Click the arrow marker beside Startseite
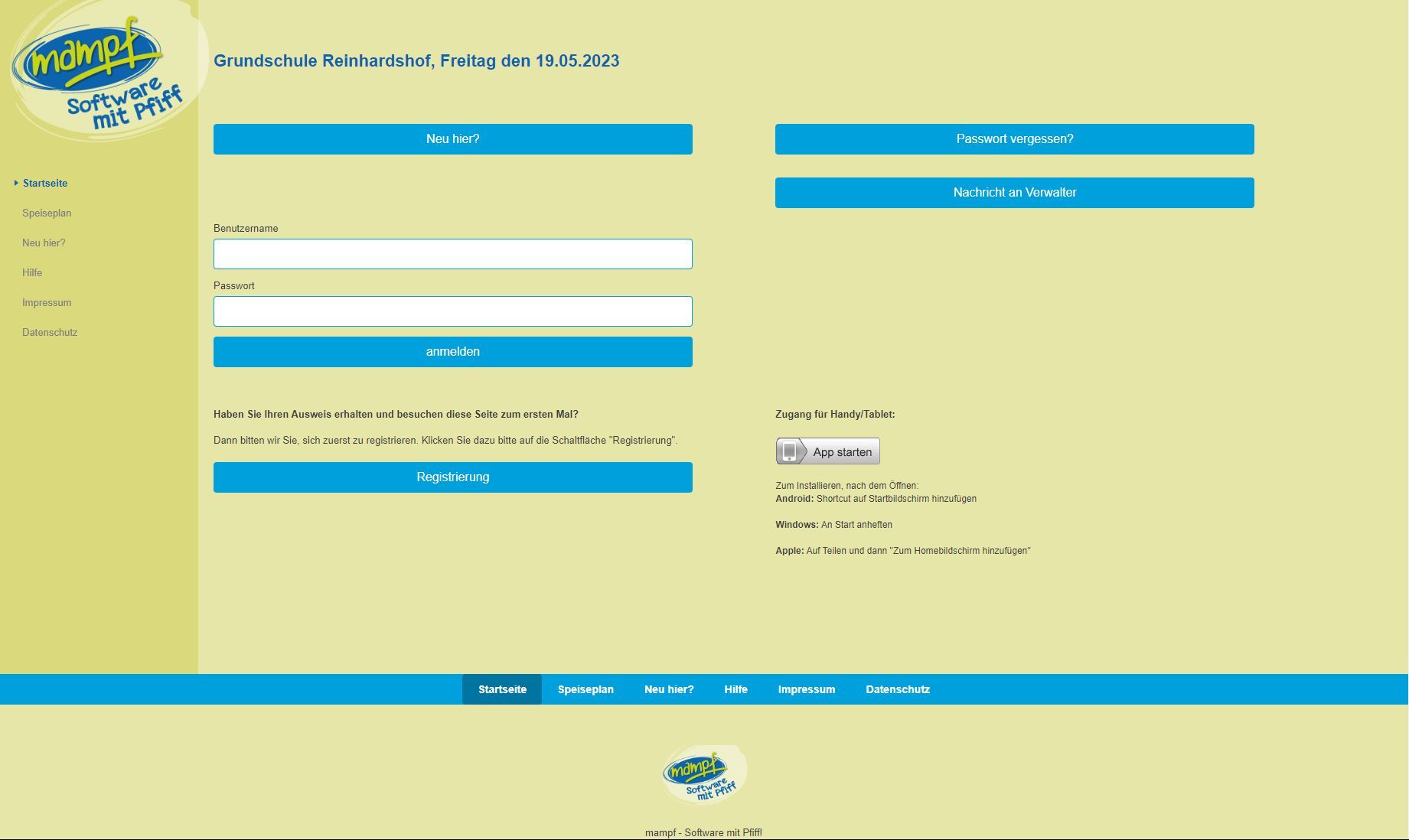Screen dimensions: 1409x840 click(x=15, y=183)
